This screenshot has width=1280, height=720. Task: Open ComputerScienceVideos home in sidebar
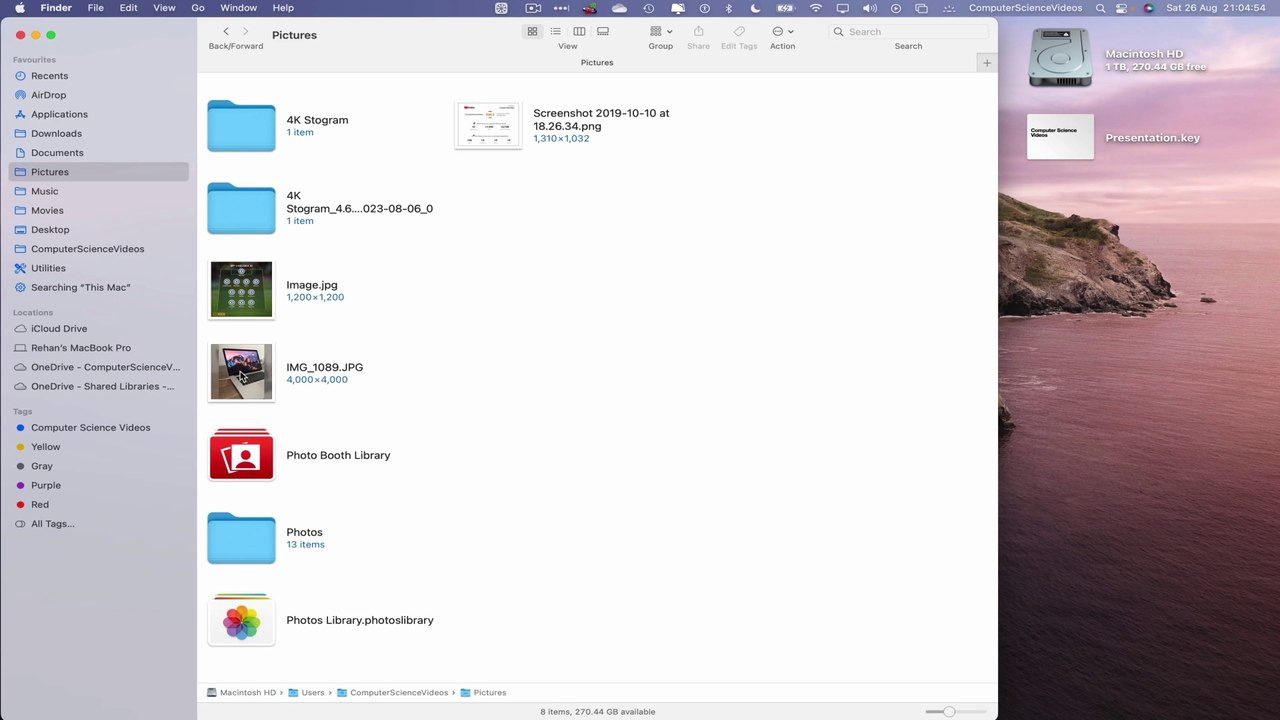pyautogui.click(x=98, y=249)
